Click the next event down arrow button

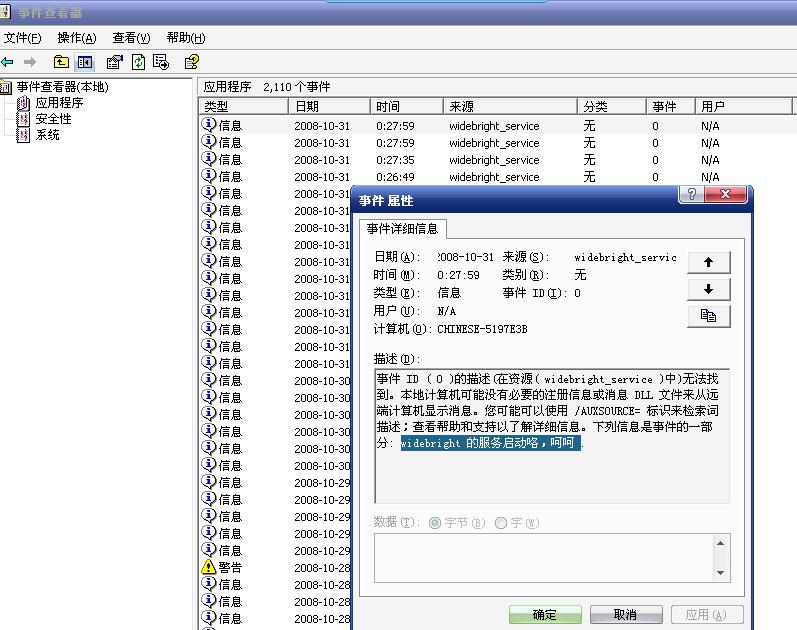click(x=709, y=289)
